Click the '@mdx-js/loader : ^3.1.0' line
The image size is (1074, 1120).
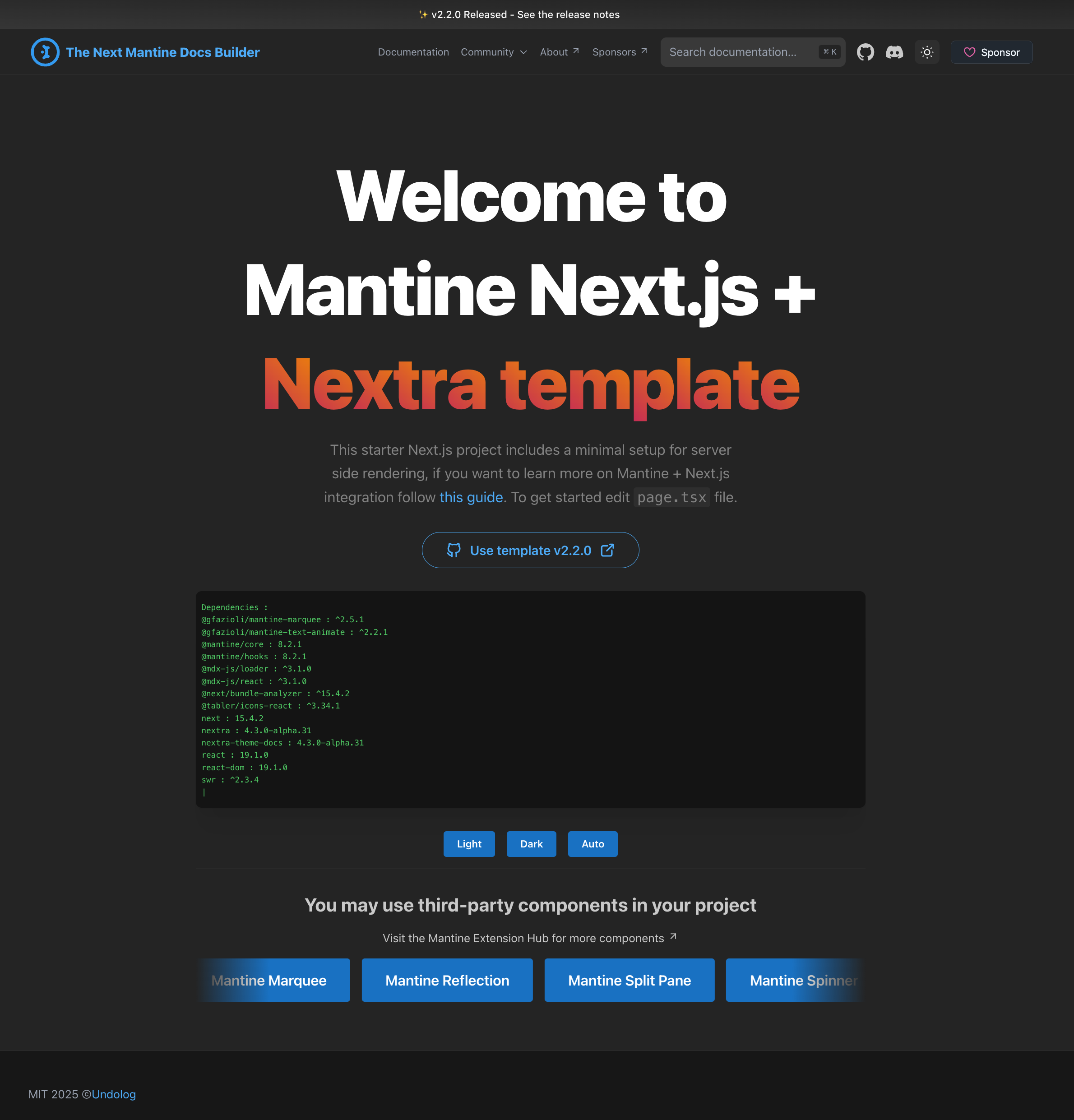(x=256, y=669)
